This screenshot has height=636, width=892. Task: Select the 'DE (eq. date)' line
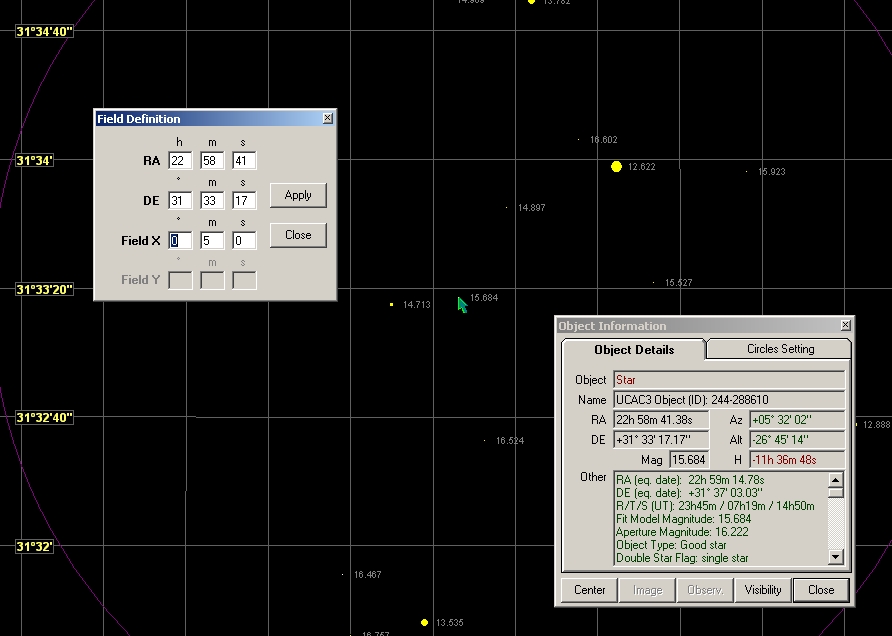[689, 493]
